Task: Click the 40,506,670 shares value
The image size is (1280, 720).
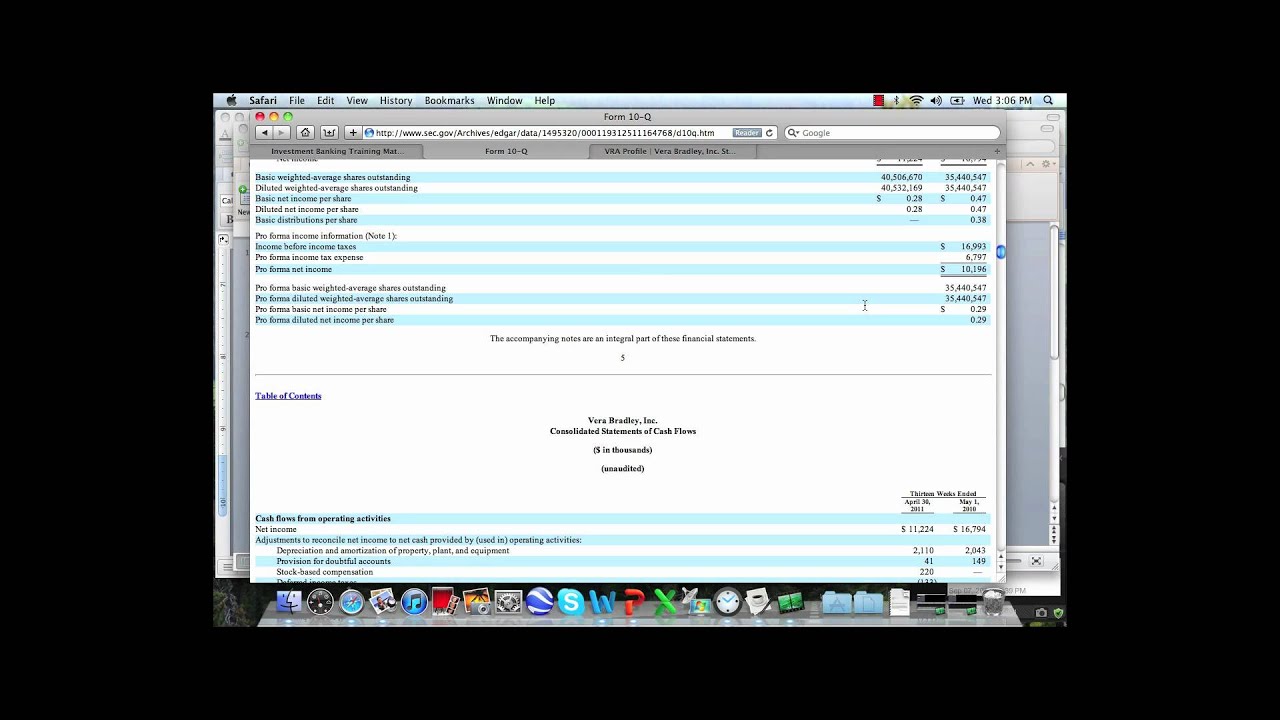Action: pos(901,177)
